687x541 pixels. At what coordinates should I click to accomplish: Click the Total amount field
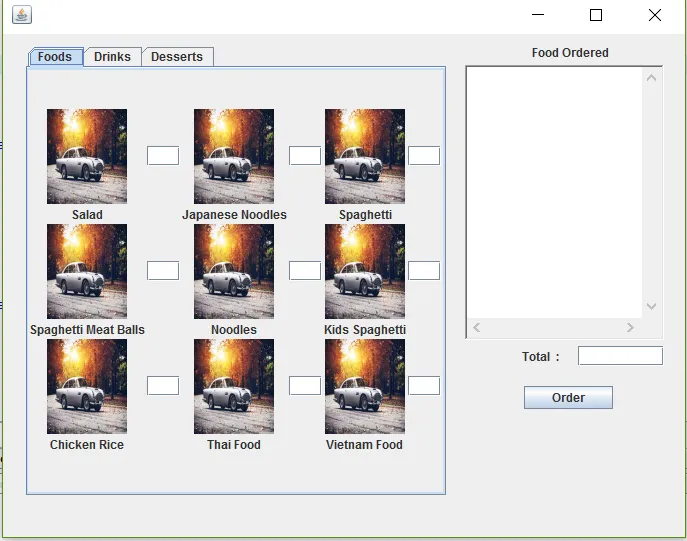620,356
